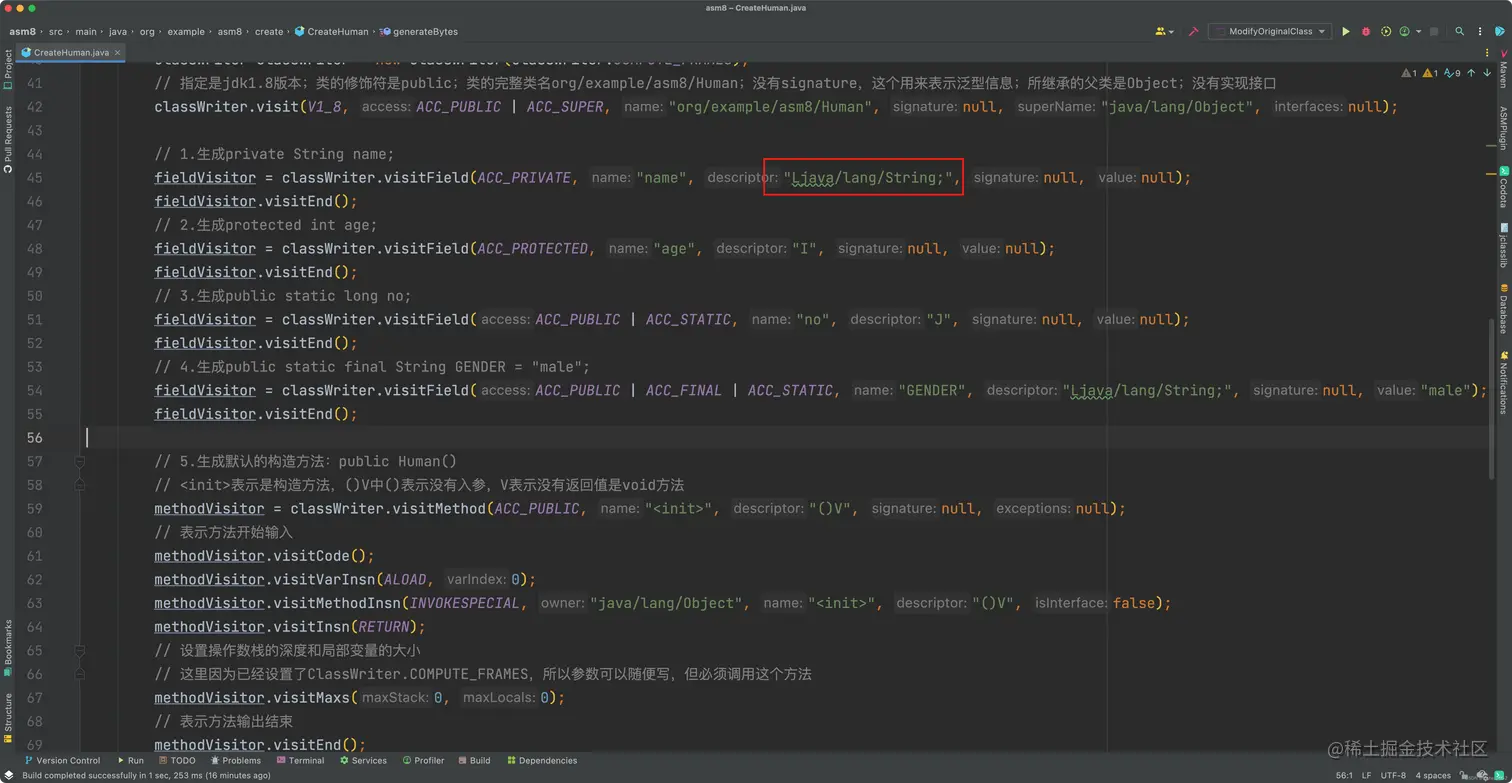Screen dimensions: 1512x783
Task: Open the Terminal tool window
Action: point(300,761)
